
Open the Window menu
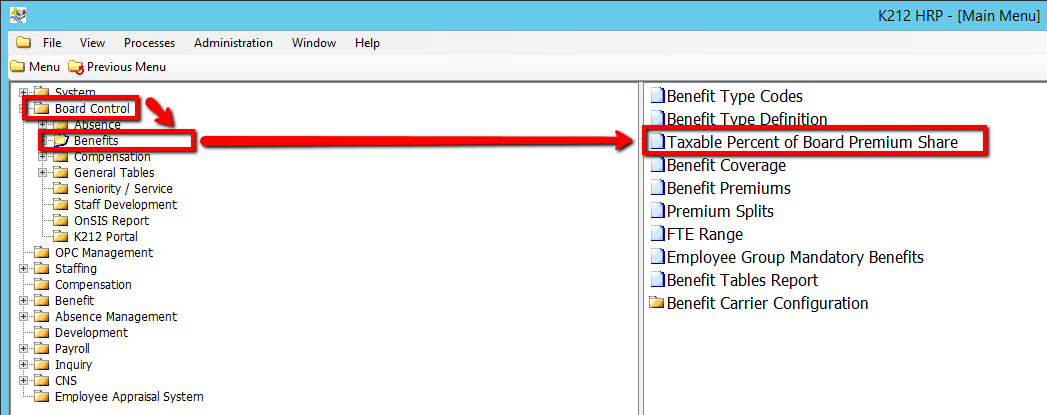click(313, 43)
